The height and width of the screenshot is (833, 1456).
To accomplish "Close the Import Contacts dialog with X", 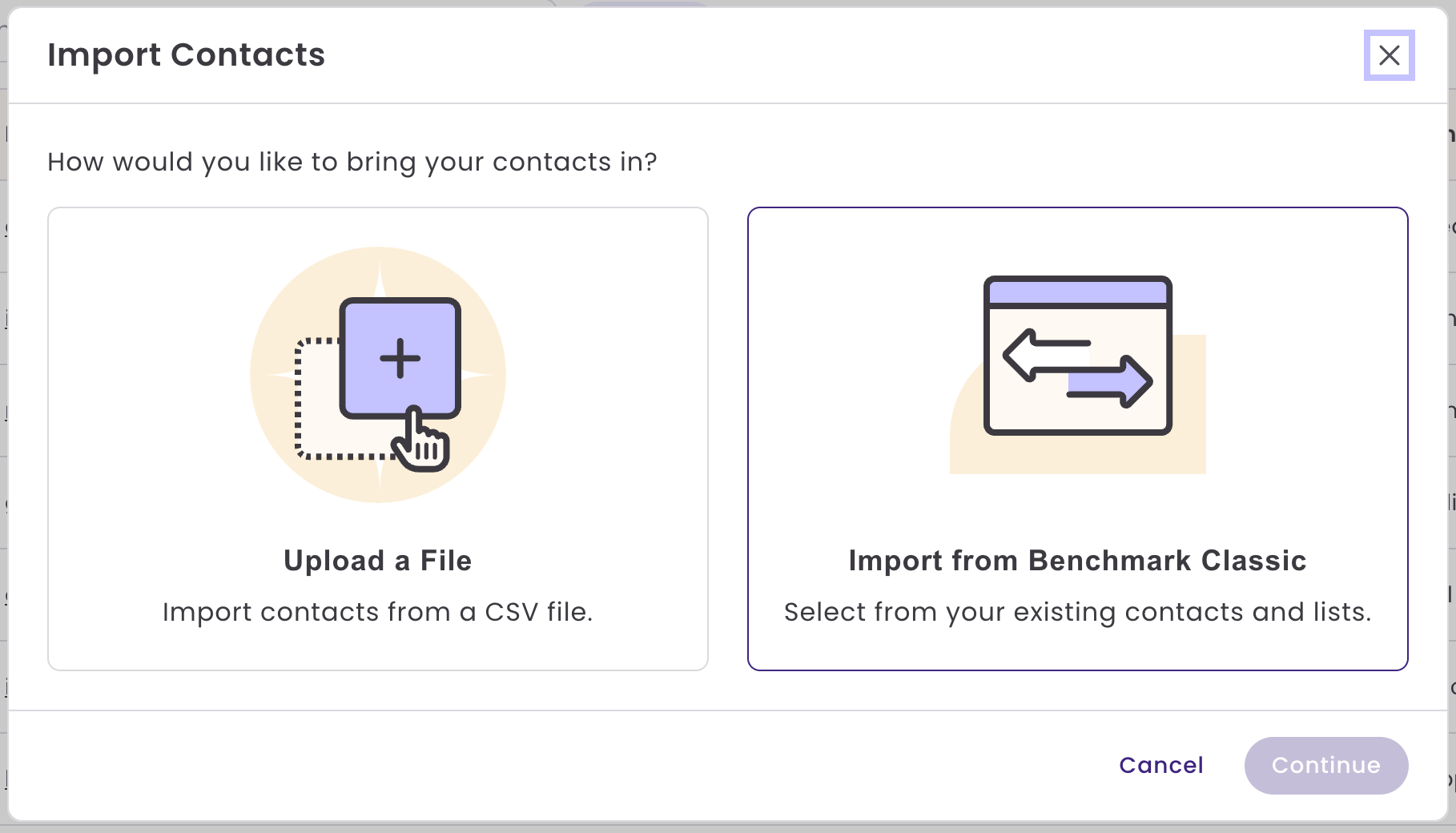I will coord(1390,55).
